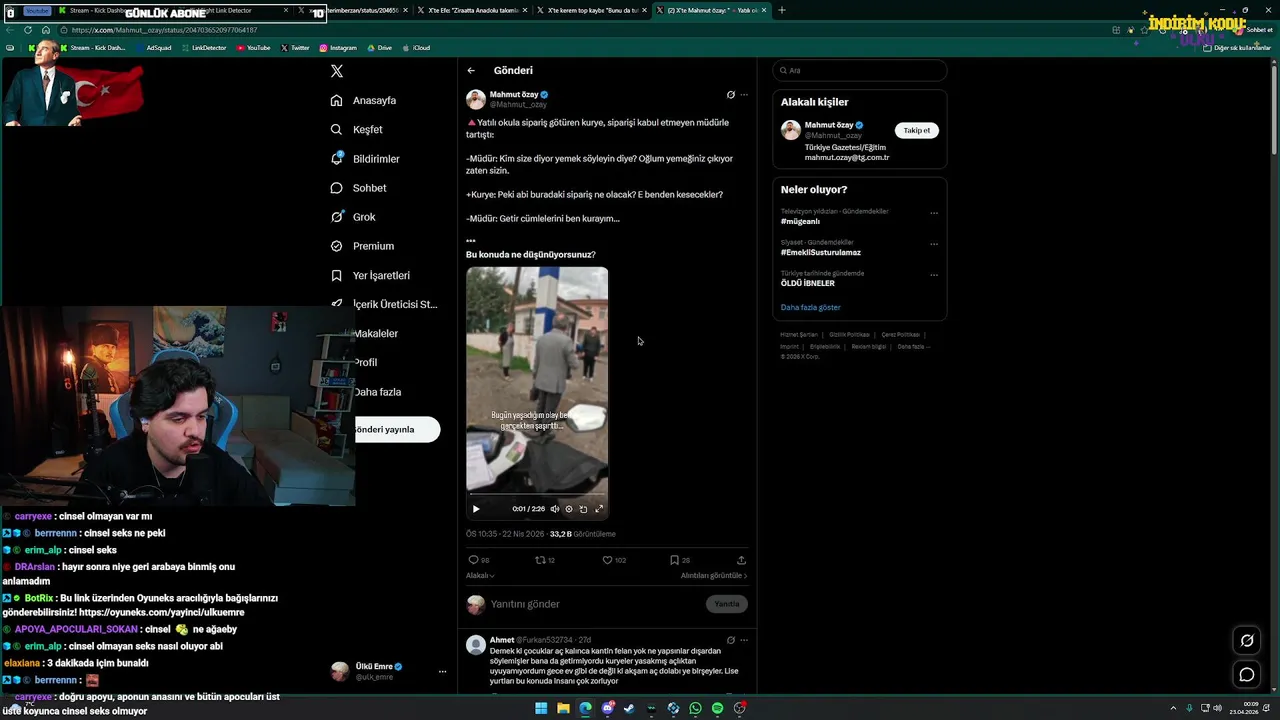This screenshot has height=720, width=1280.
Task: Open Premium from the sidebar
Action: coord(363,246)
